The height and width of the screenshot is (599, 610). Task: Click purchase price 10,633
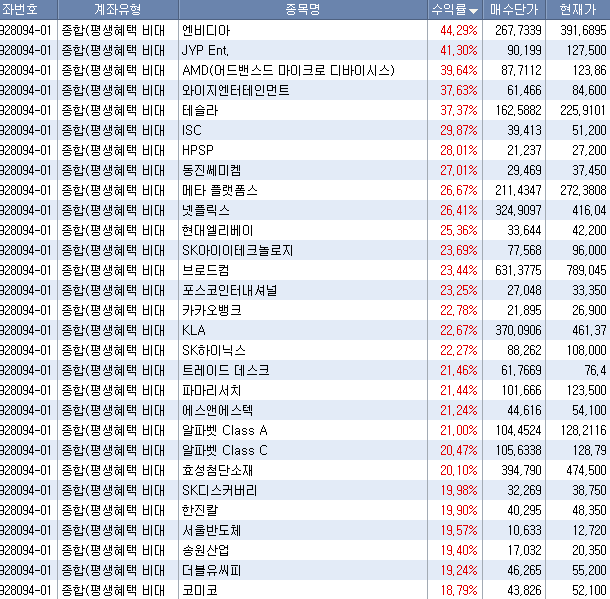524,531
